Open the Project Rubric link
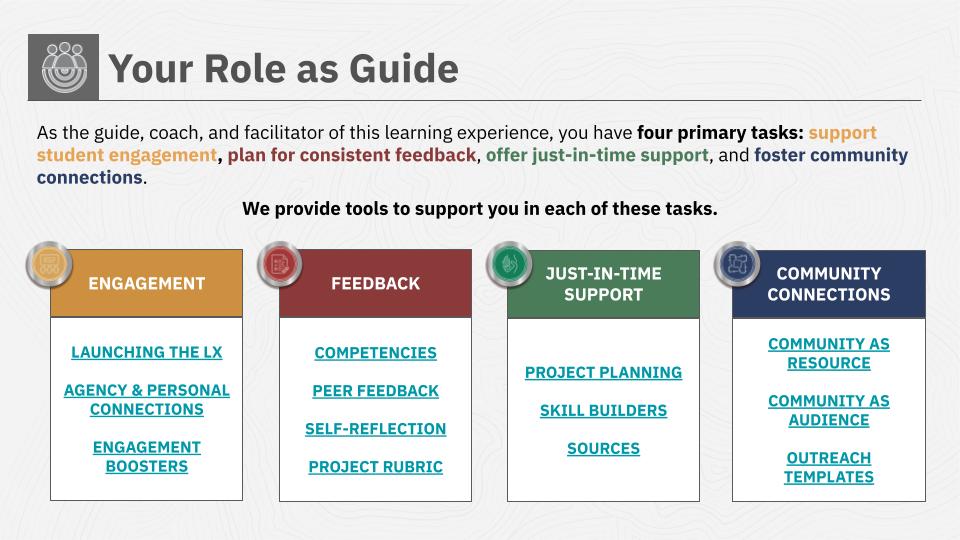 click(375, 467)
